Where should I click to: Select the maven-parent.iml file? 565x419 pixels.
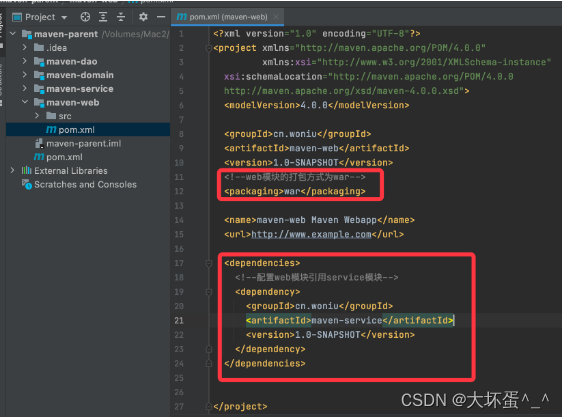point(88,143)
